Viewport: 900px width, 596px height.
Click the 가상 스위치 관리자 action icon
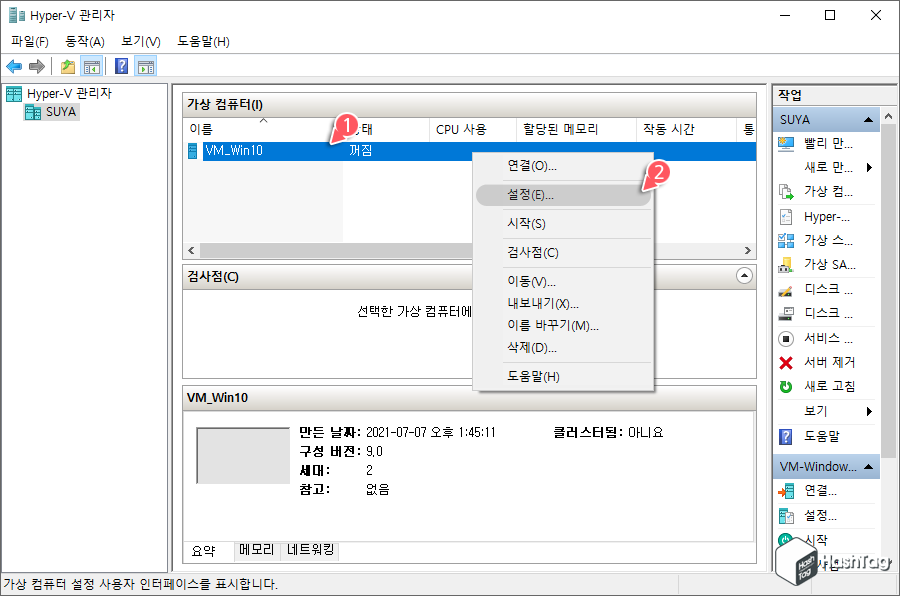(x=787, y=240)
